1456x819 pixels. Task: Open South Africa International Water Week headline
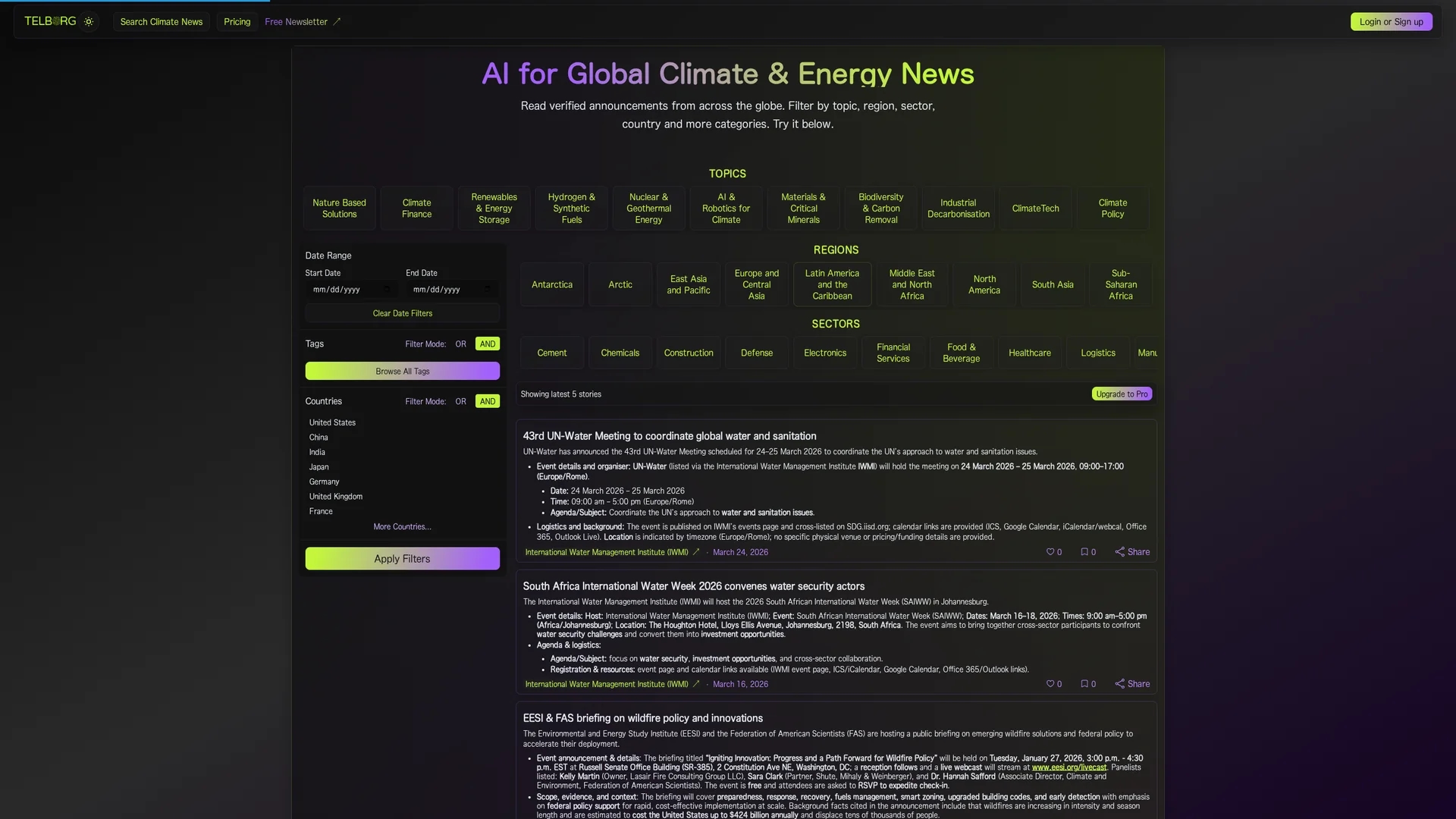(x=694, y=587)
